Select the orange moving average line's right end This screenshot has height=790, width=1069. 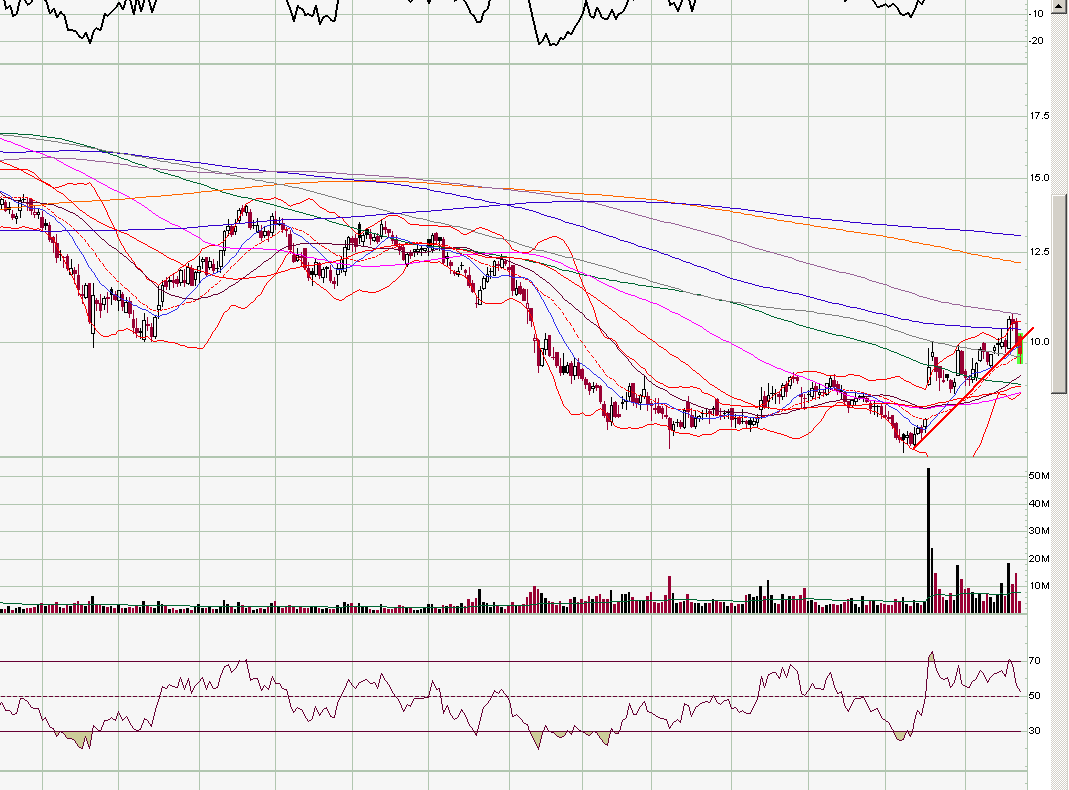coord(1016,262)
